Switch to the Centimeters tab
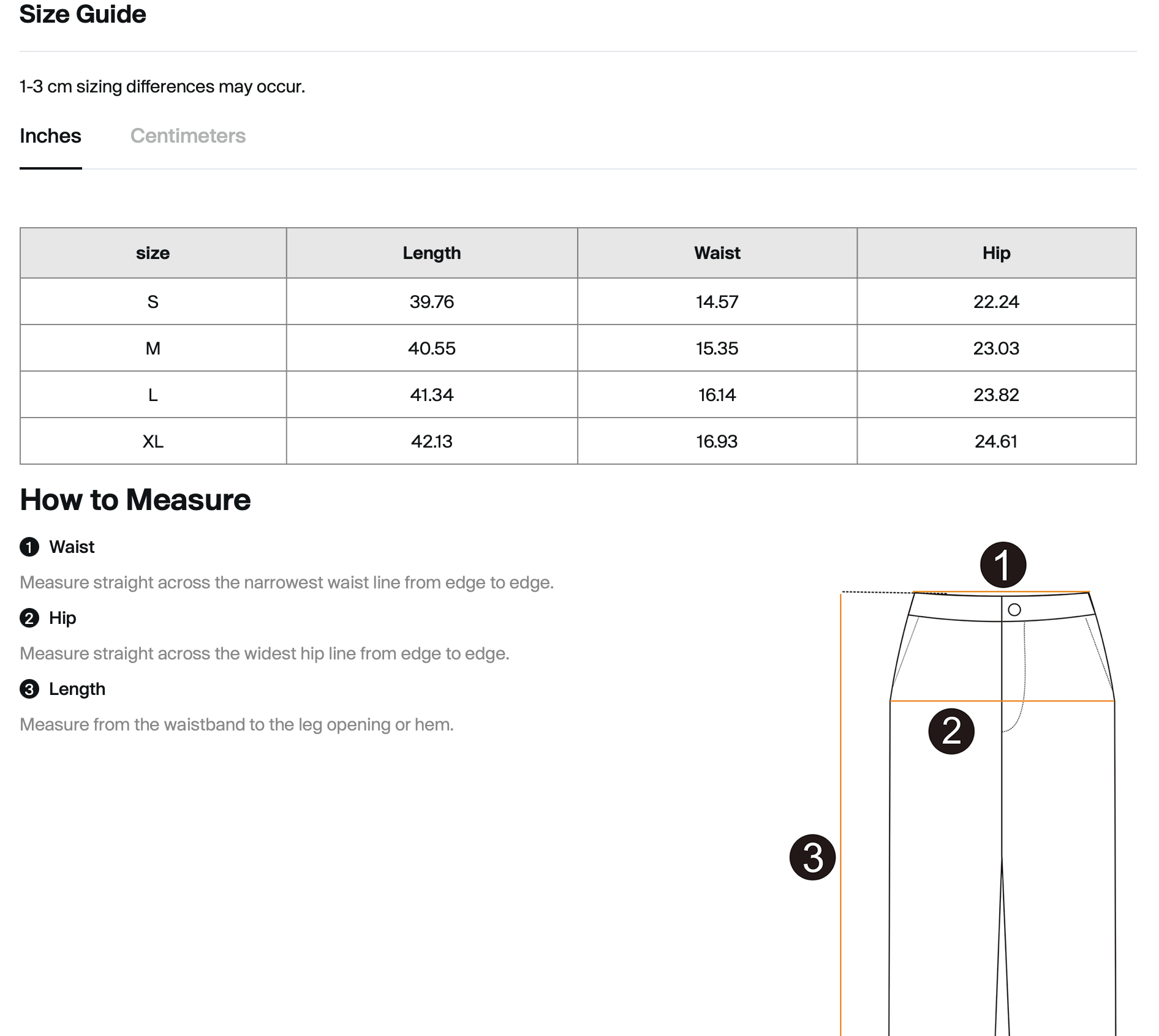The width and height of the screenshot is (1159, 1036). [187, 135]
